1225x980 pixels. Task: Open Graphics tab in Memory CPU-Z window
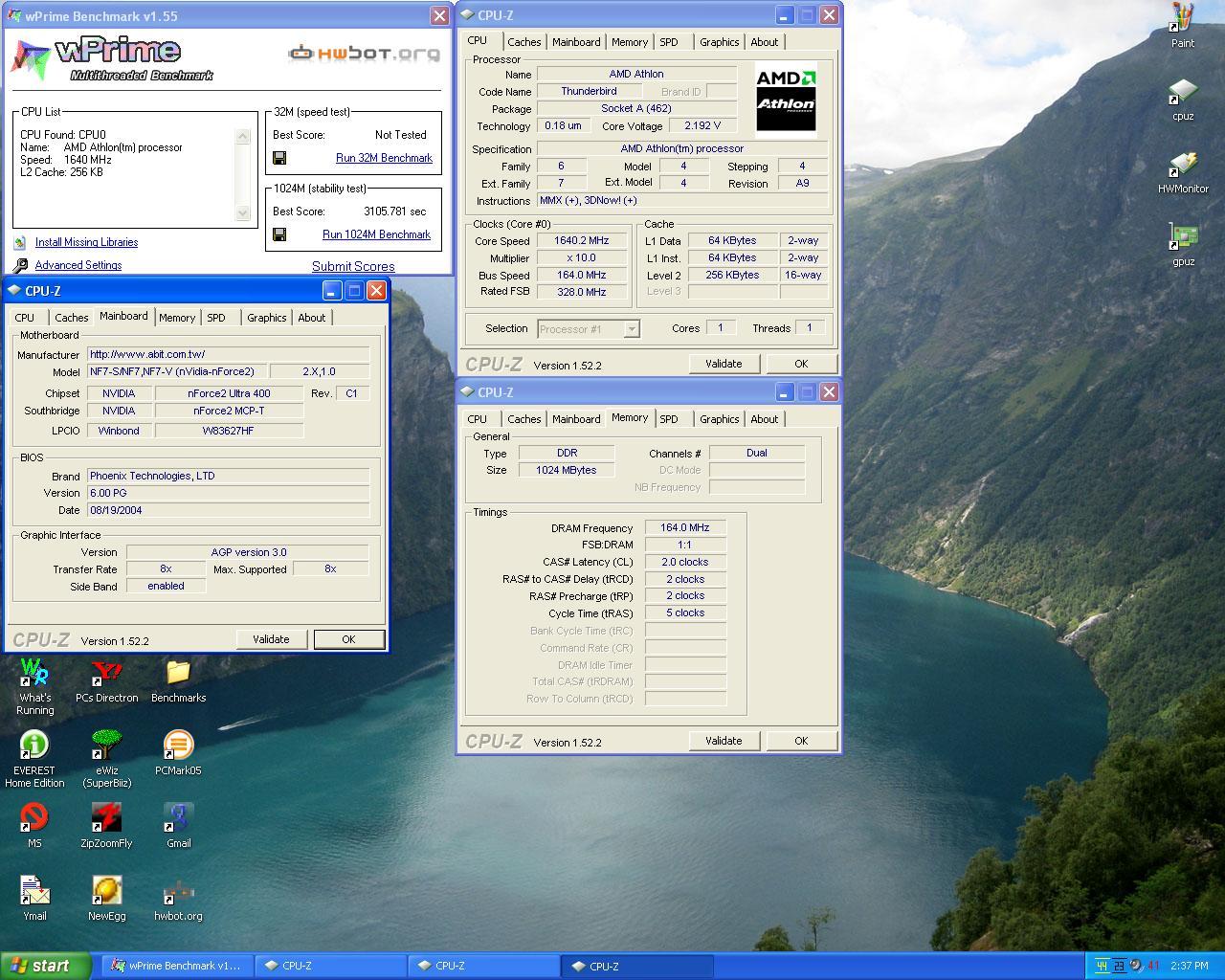(x=719, y=419)
